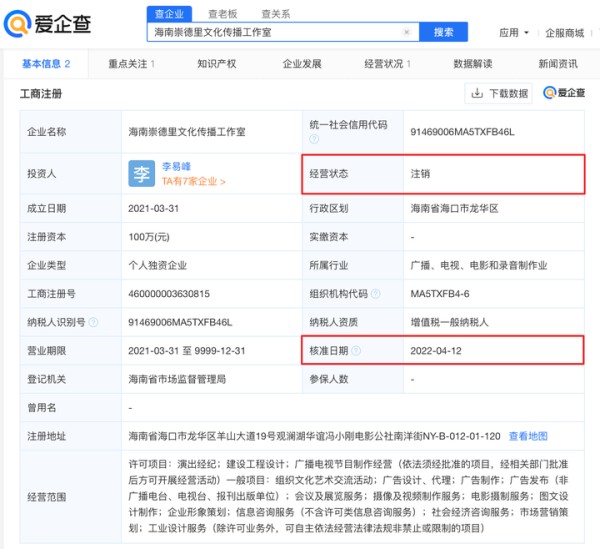Switch to the 查关系 search tab
Viewport: 600px width, 549px height.
click(x=276, y=14)
